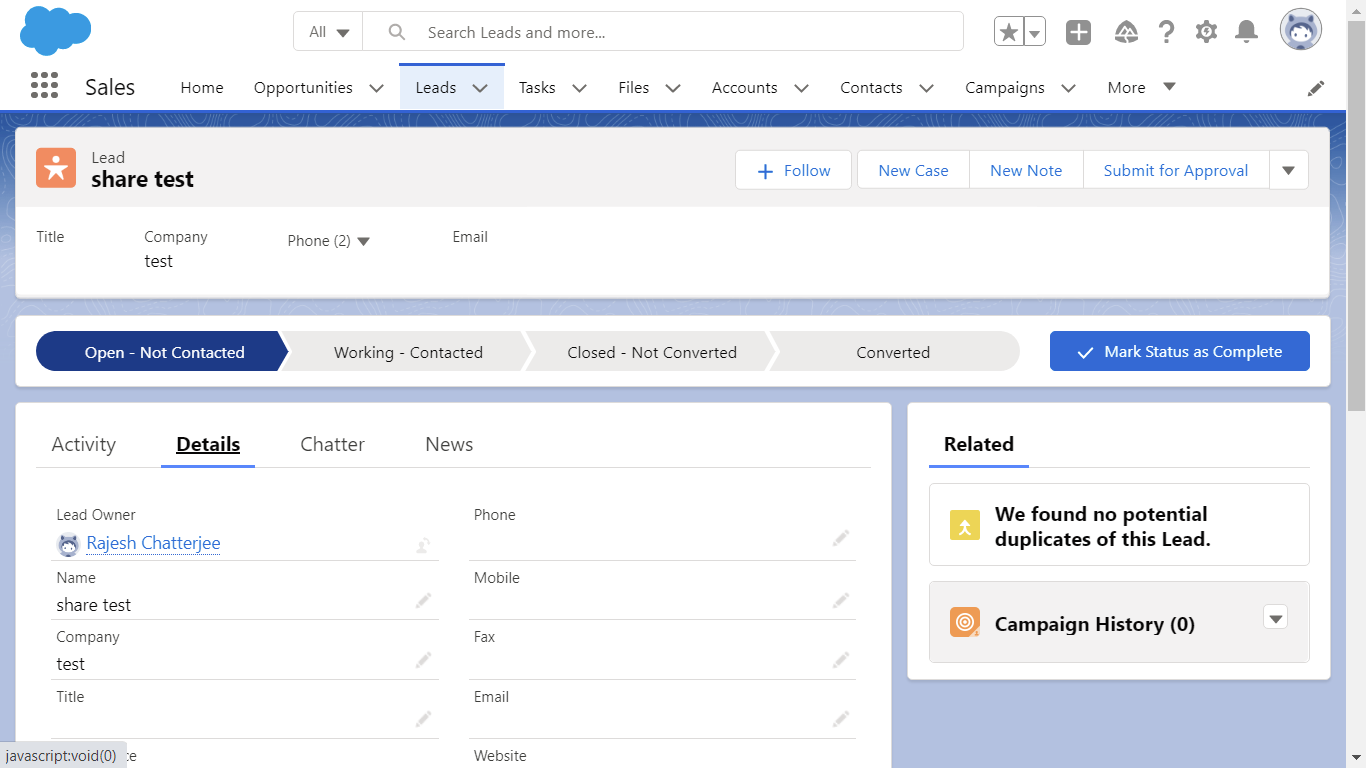Expand the Contacts nav chevron

pos(926,88)
